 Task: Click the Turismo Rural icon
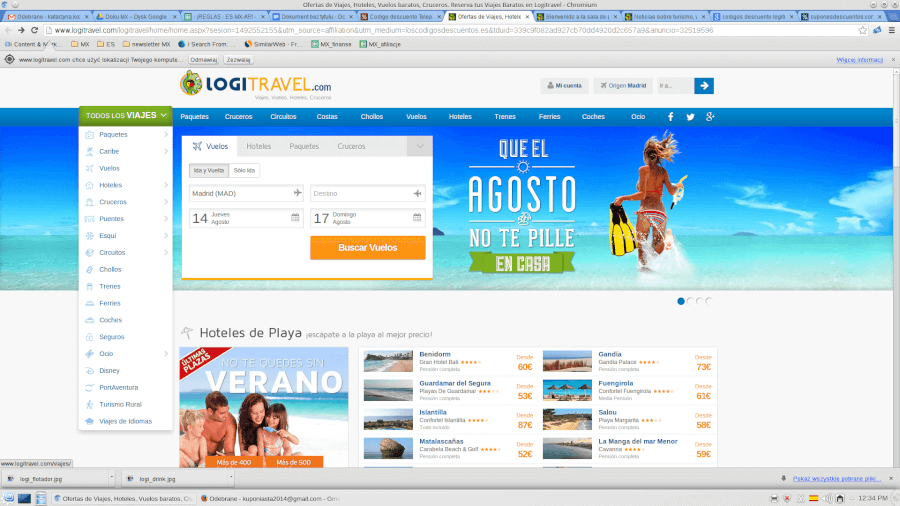pyautogui.click(x=90, y=404)
